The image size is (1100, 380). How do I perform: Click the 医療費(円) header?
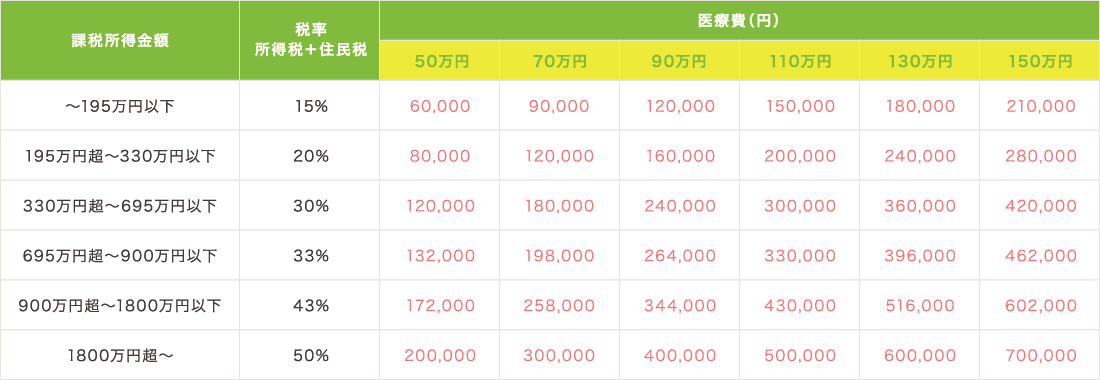coord(740,20)
